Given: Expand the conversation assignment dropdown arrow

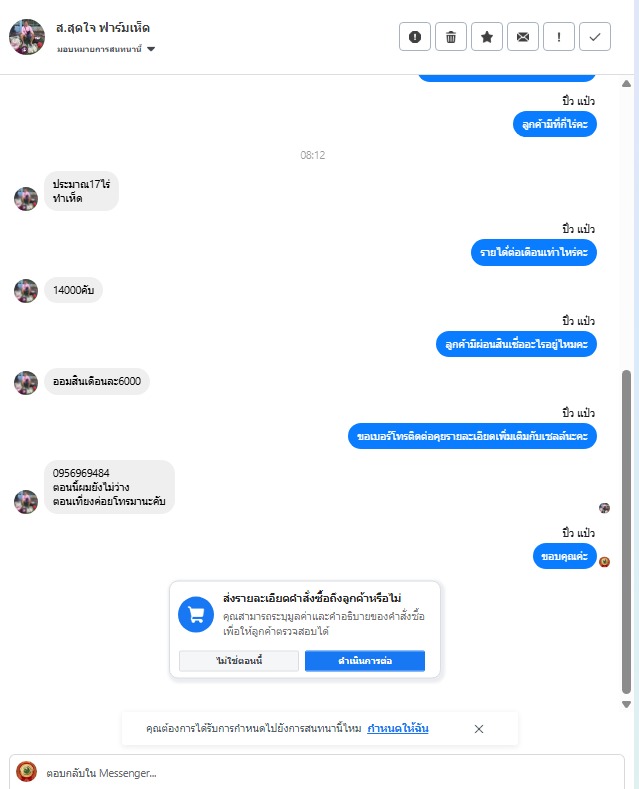Looking at the screenshot, I should point(151,49).
